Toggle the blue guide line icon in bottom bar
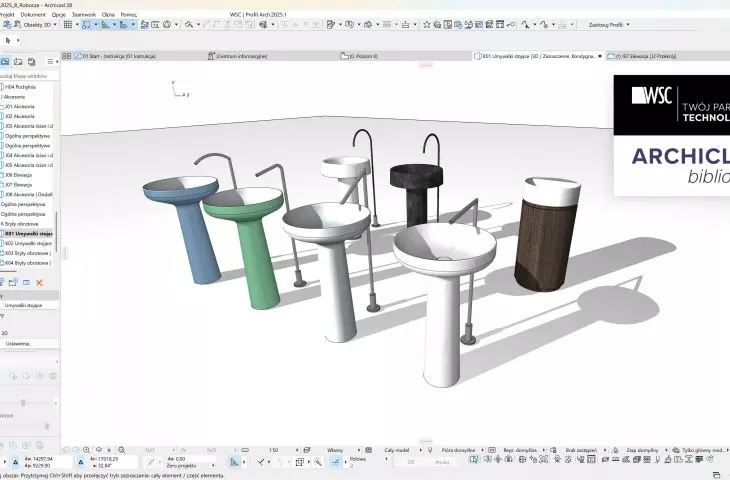 (335, 462)
